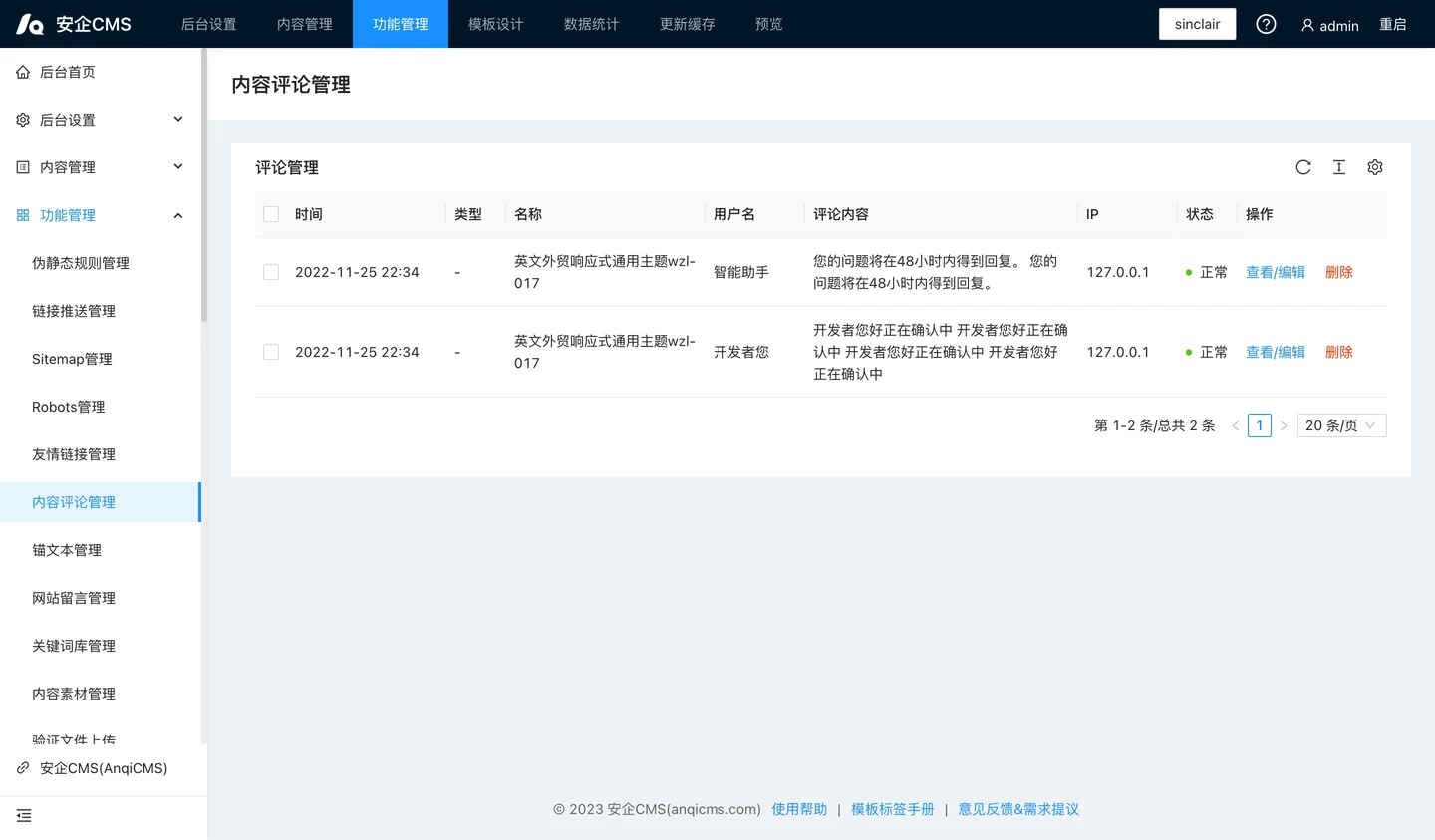1435x840 pixels.
Task: Click the sidebar vertical scrollbar
Action: (204, 184)
